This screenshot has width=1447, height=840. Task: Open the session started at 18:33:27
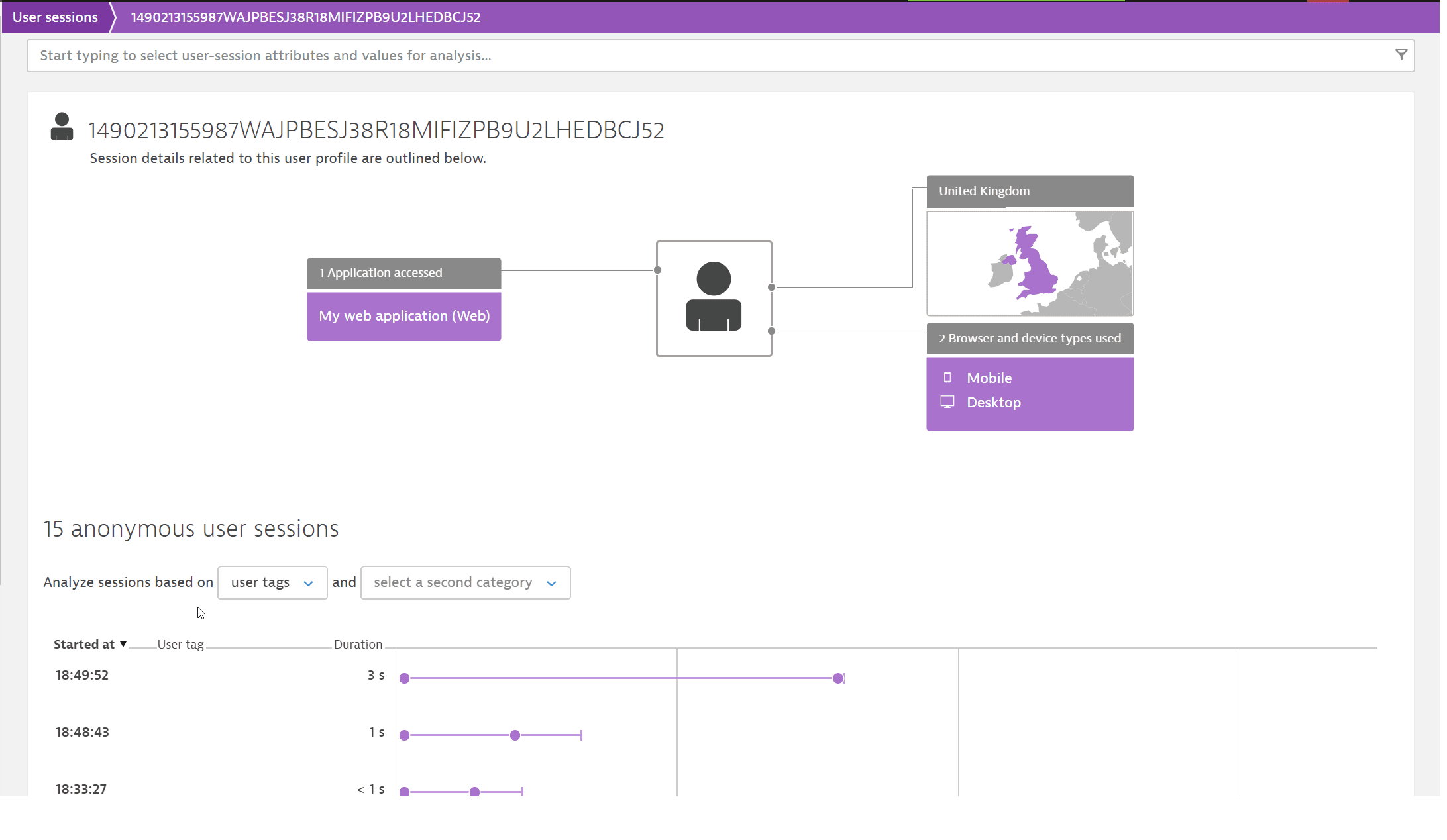point(81,789)
